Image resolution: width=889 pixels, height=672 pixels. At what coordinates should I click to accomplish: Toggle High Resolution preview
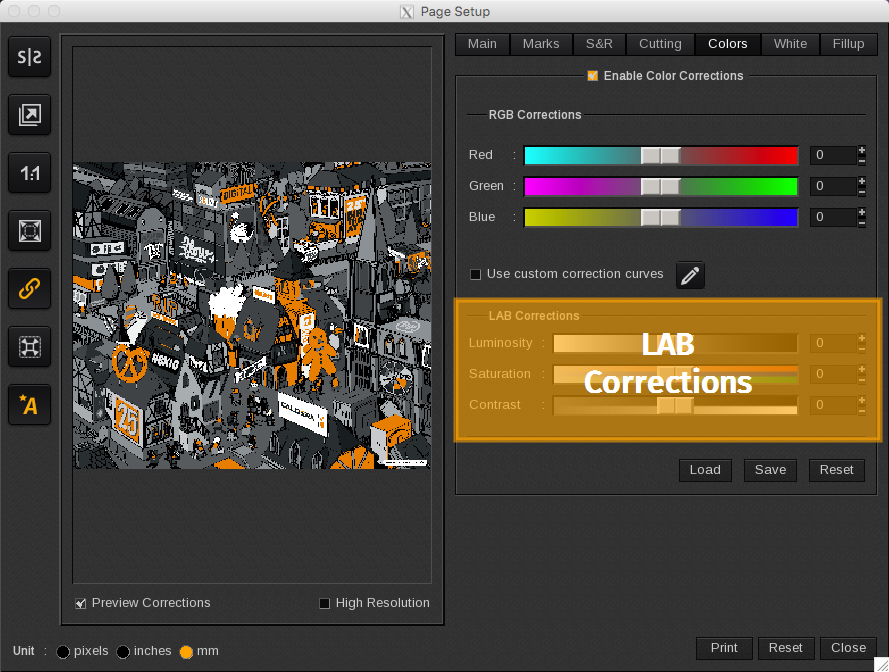(324, 603)
